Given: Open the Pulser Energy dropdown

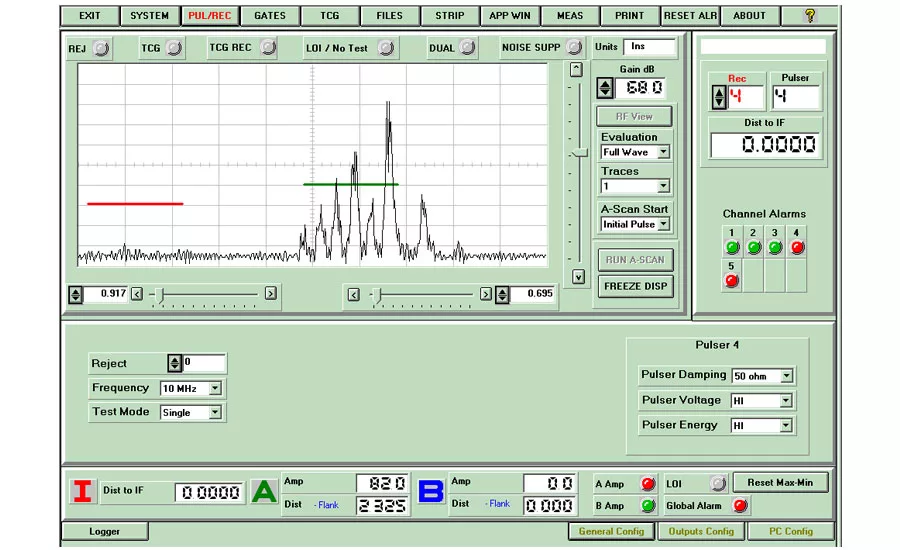Looking at the screenshot, I should 786,425.
